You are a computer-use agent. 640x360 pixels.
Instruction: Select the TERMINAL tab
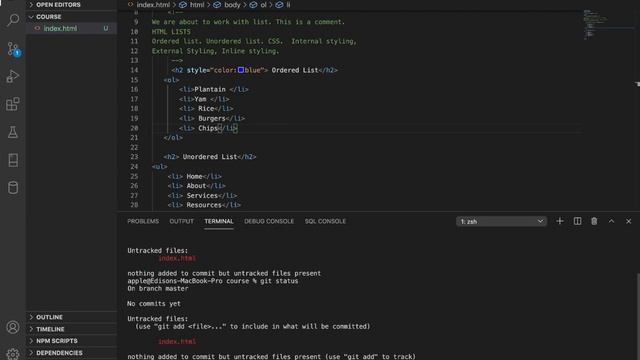pos(219,221)
